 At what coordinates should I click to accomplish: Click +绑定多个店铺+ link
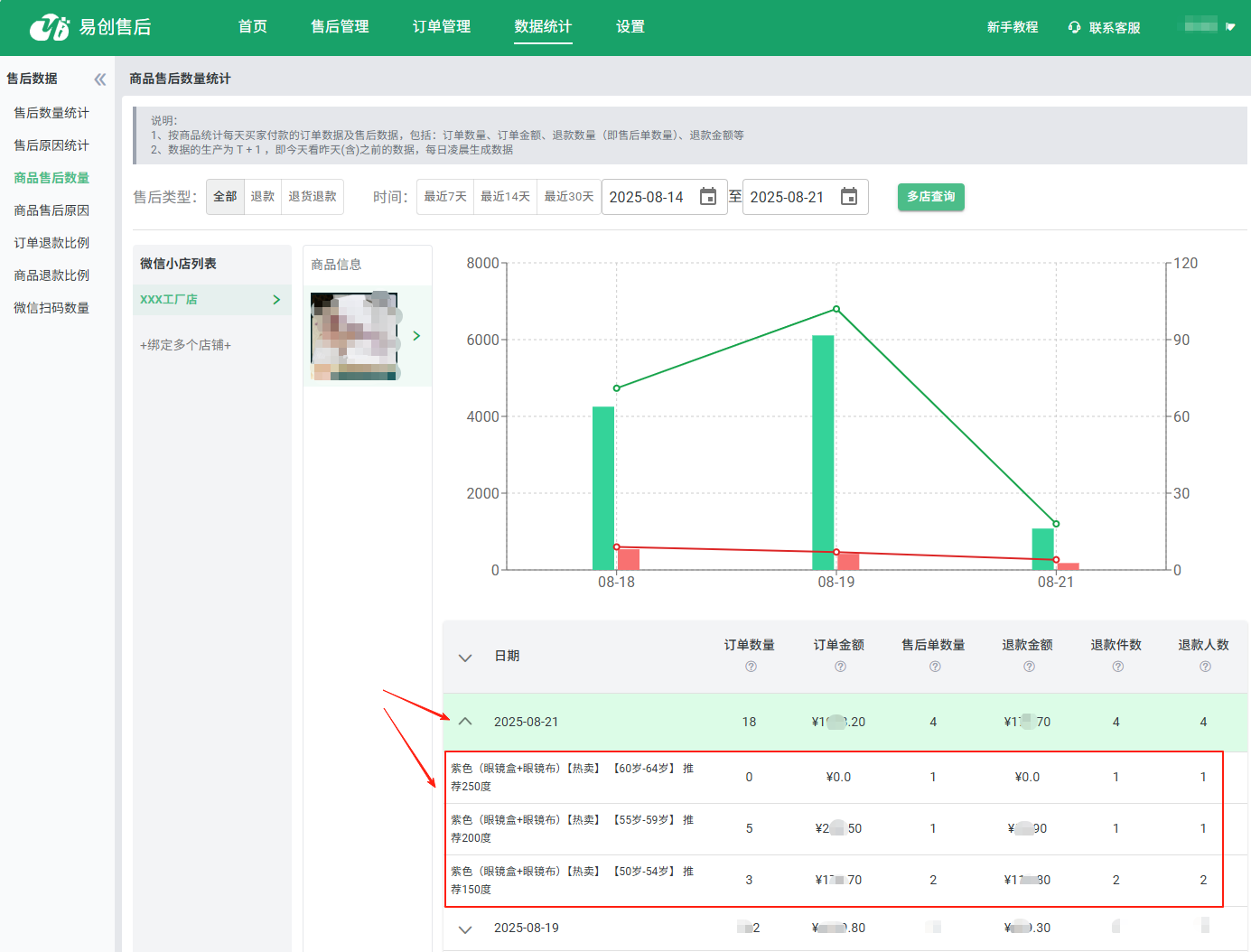coord(185,345)
